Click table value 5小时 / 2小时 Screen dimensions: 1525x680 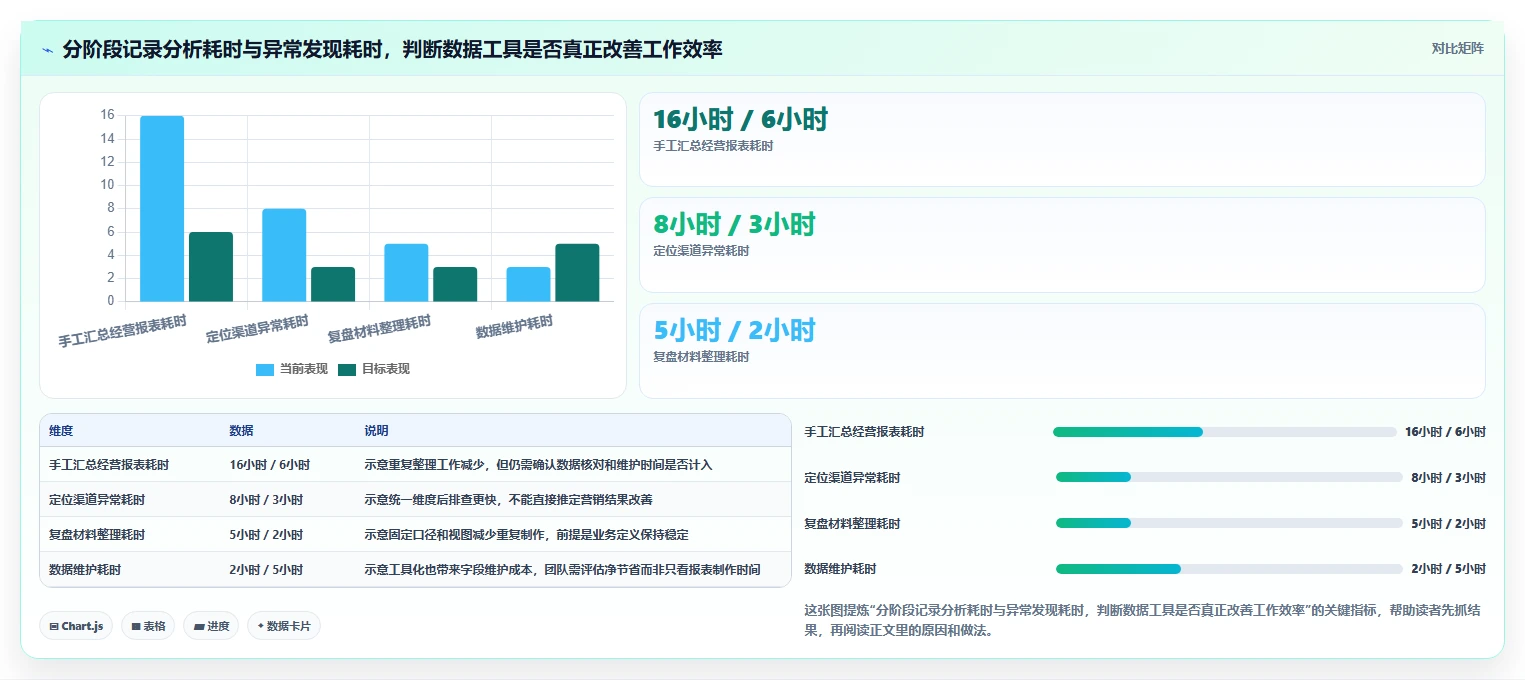[266, 535]
